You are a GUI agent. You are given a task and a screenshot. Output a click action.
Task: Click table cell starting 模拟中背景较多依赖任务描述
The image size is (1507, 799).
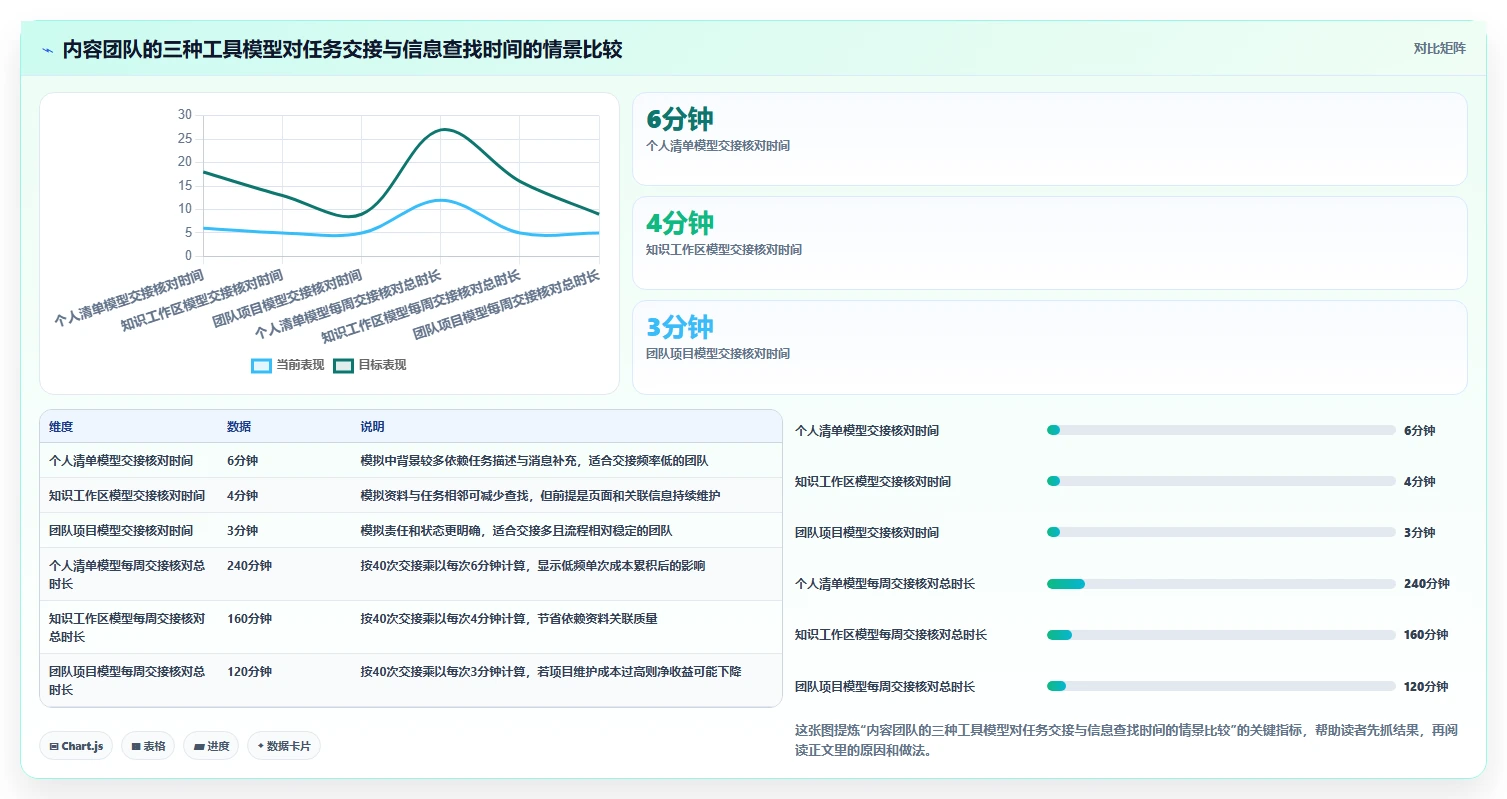point(535,461)
